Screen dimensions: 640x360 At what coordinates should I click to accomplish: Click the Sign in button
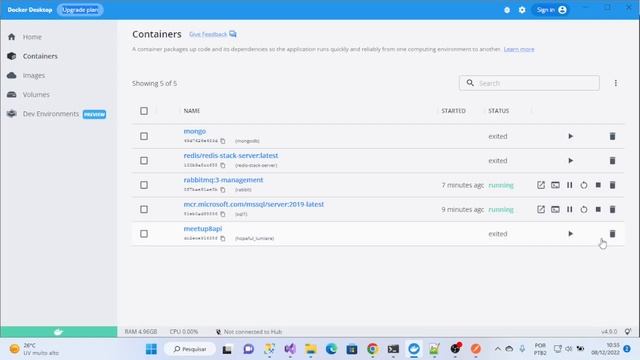(551, 10)
